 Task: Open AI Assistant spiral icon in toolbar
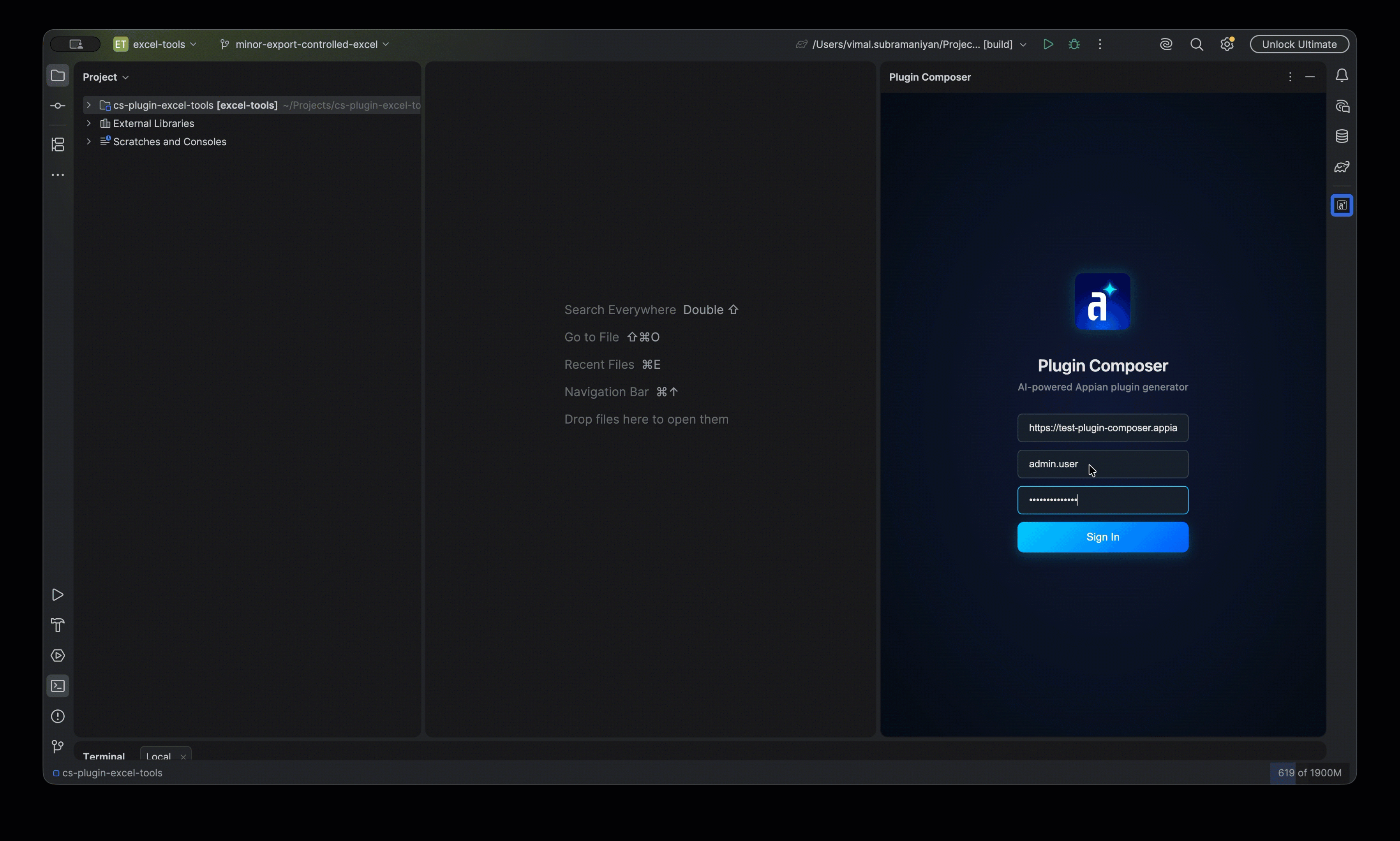pos(1166,44)
